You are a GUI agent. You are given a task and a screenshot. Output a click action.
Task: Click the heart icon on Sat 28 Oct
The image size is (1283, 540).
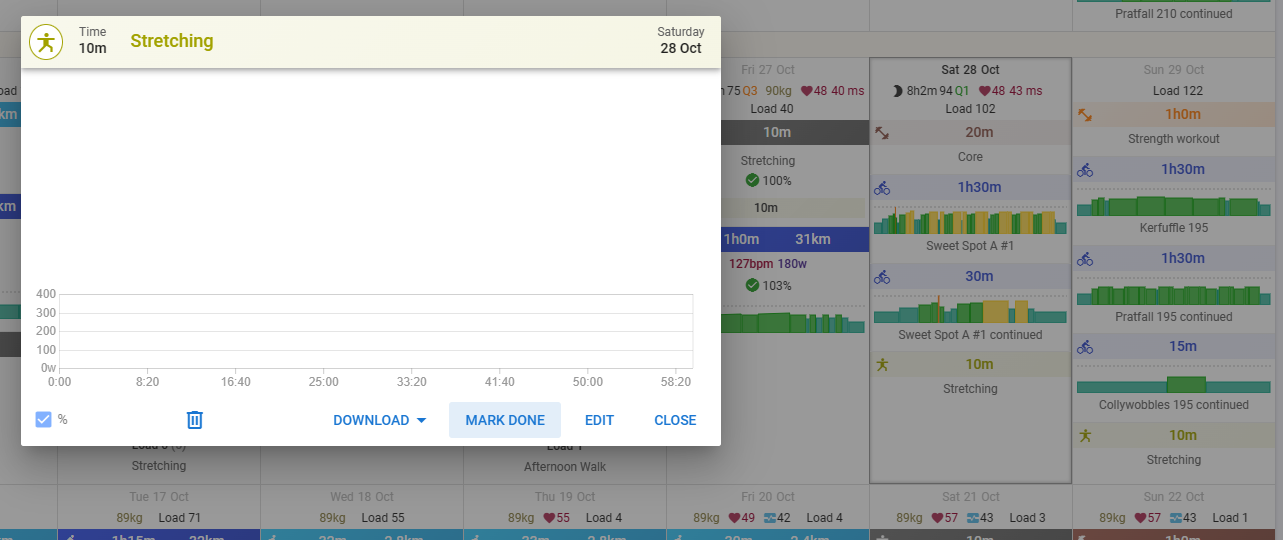984,90
